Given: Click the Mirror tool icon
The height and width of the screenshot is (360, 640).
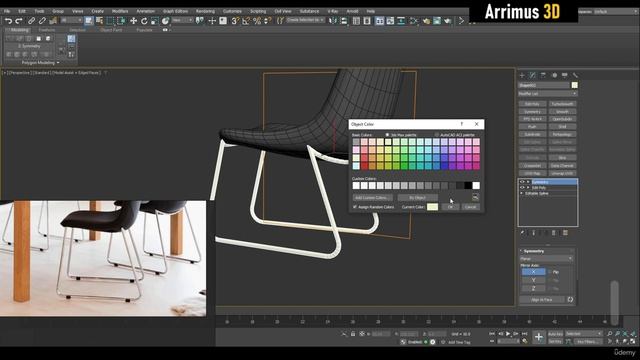Looking at the screenshot, I should click(333, 21).
